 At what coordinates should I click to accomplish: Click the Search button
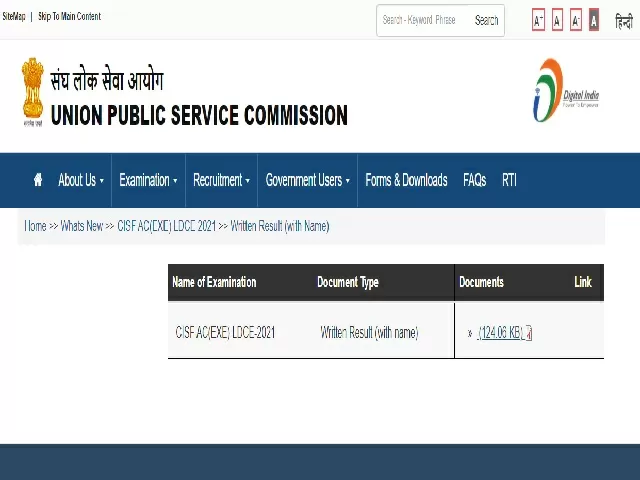487,20
